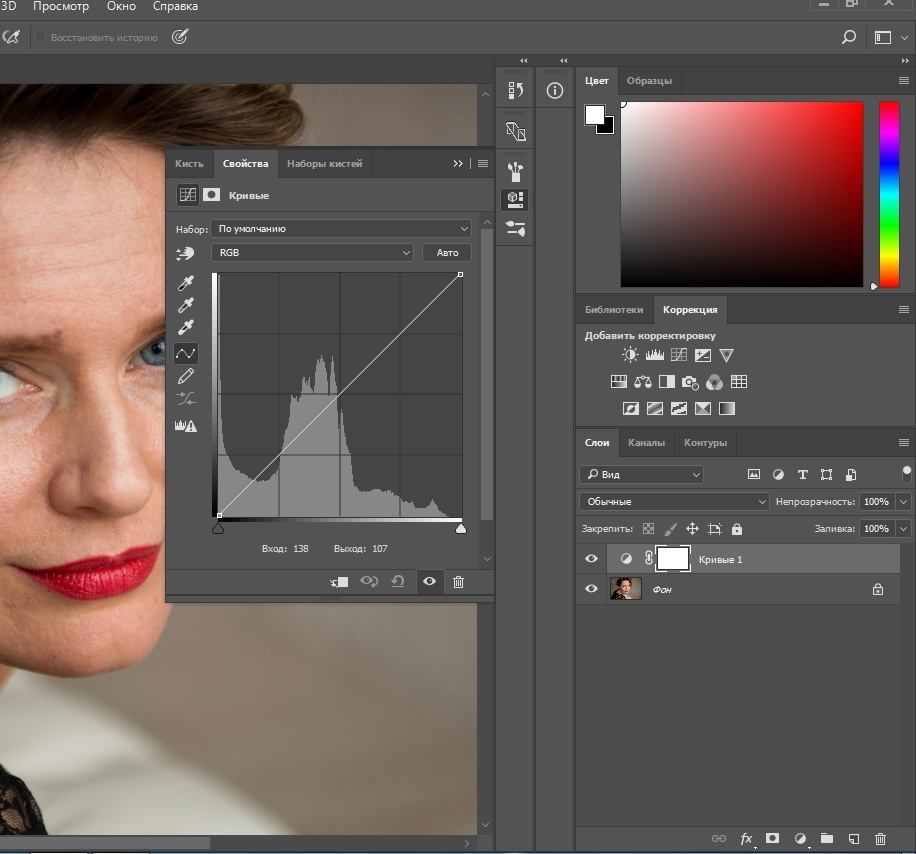The width and height of the screenshot is (916, 854).
Task: Create new layer from the Layers panel footer
Action: pos(854,839)
